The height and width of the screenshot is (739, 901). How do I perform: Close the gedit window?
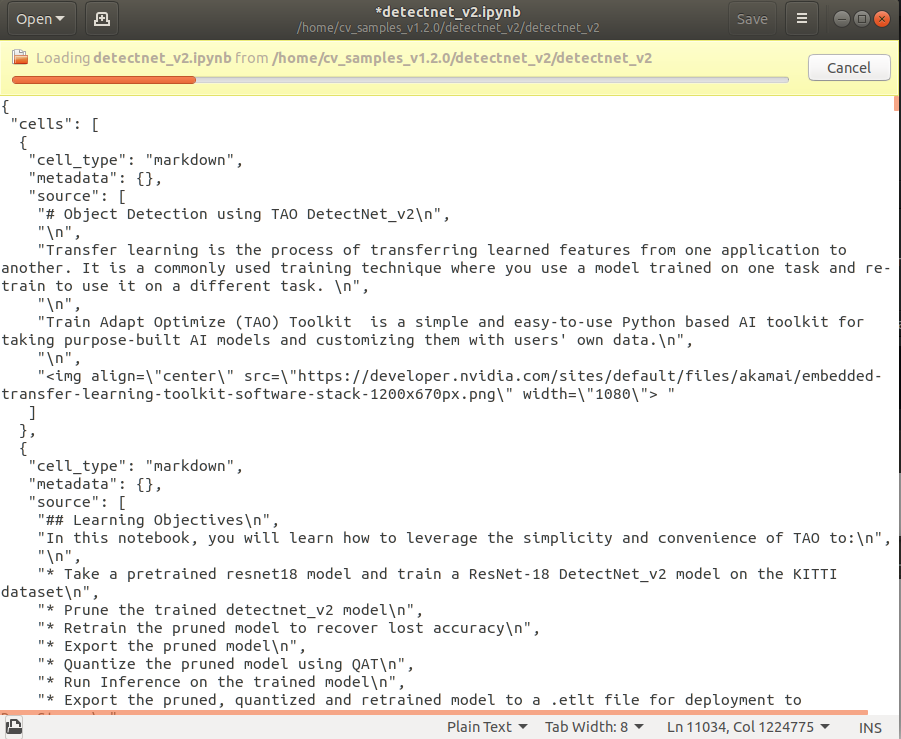tap(881, 19)
